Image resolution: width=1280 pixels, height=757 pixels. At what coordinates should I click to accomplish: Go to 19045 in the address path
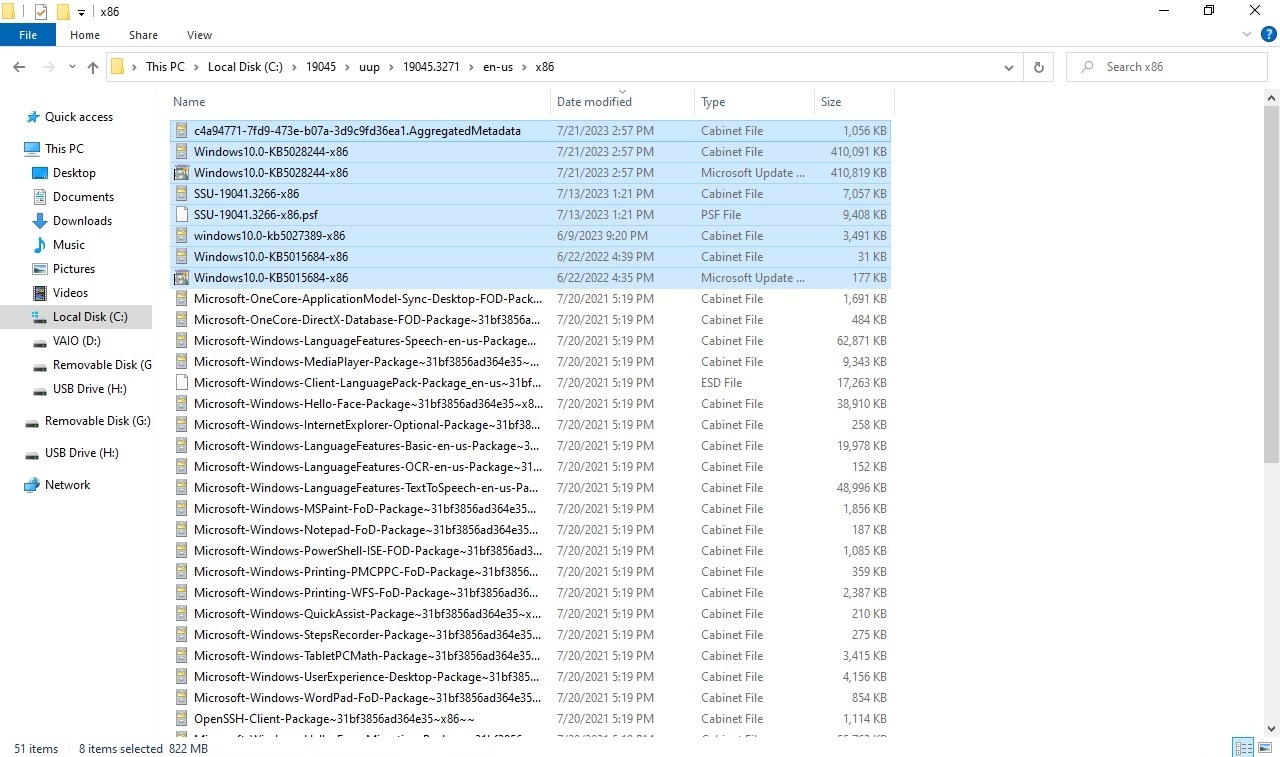tap(321, 67)
